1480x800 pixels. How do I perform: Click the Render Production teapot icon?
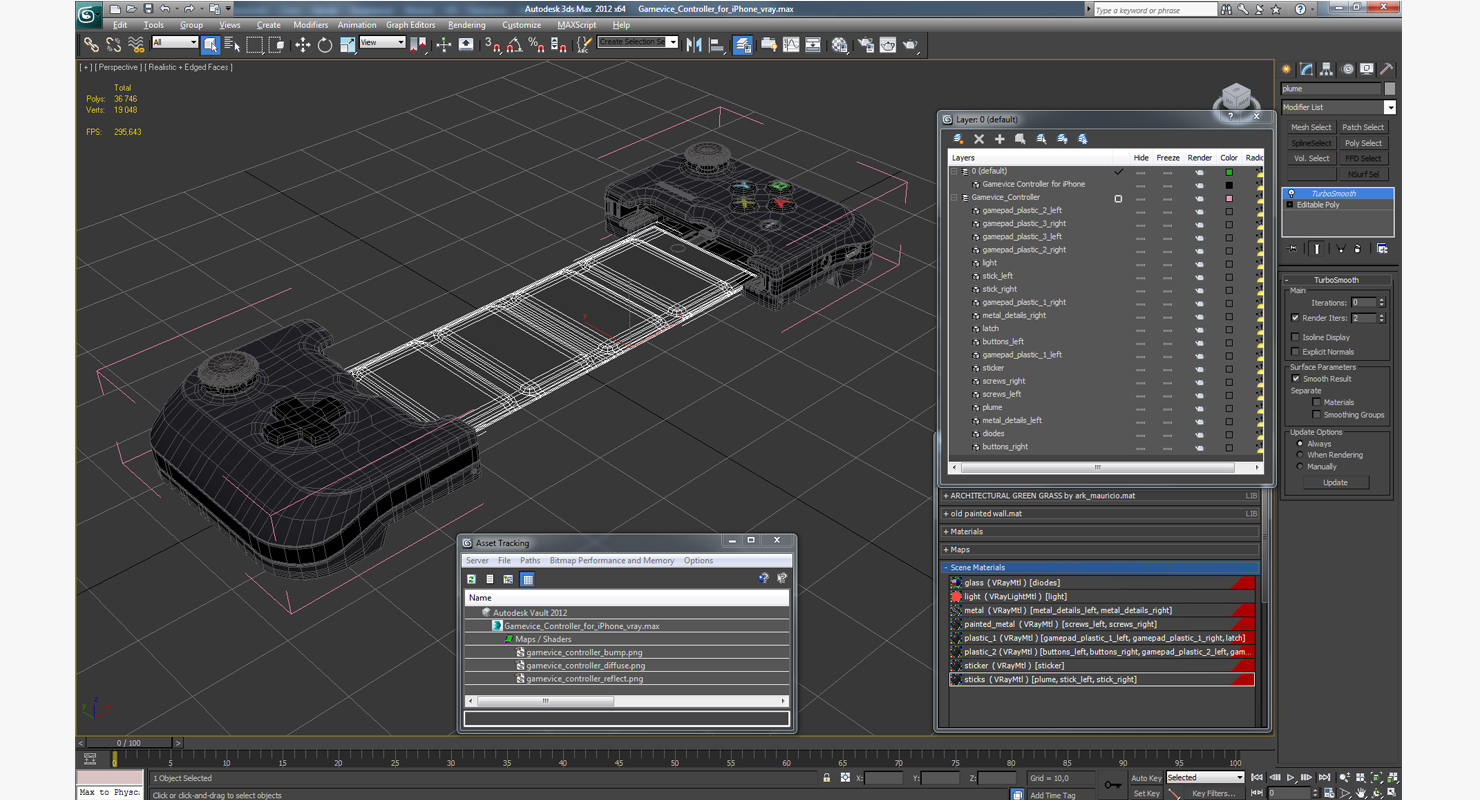[x=910, y=45]
